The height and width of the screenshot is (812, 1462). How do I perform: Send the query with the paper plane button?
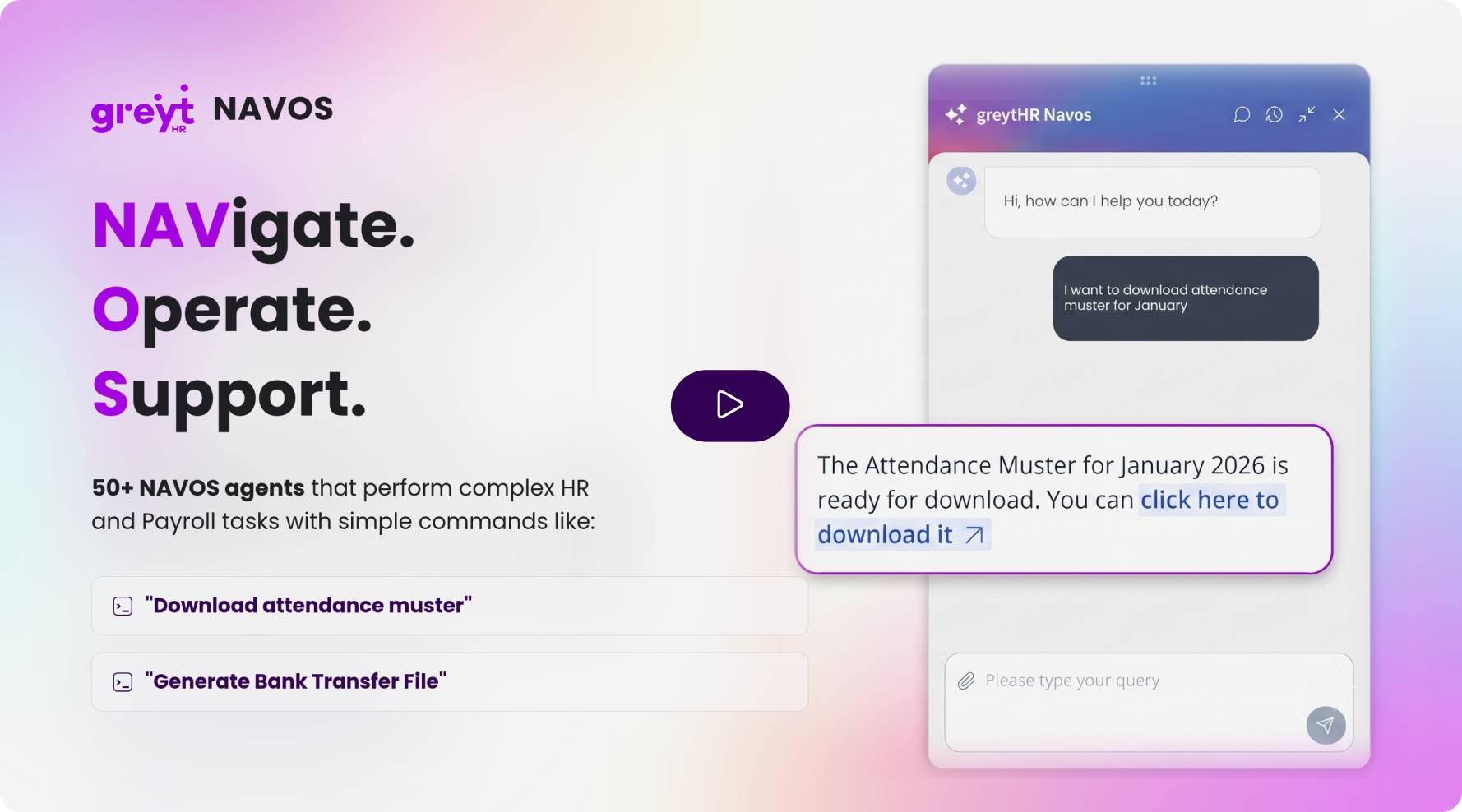(1326, 725)
